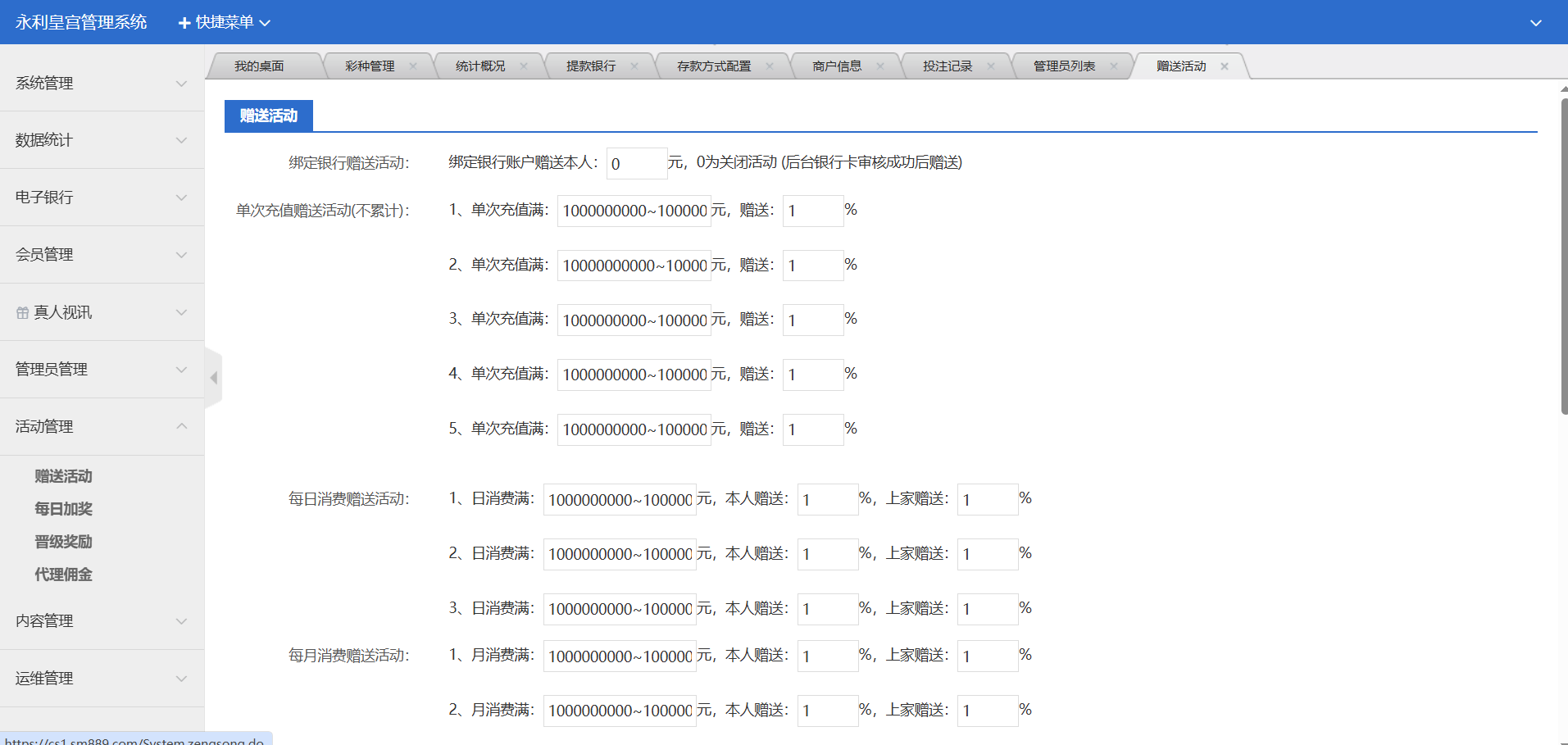
Task: Click the first 单次充值满 range input
Action: 634,211
